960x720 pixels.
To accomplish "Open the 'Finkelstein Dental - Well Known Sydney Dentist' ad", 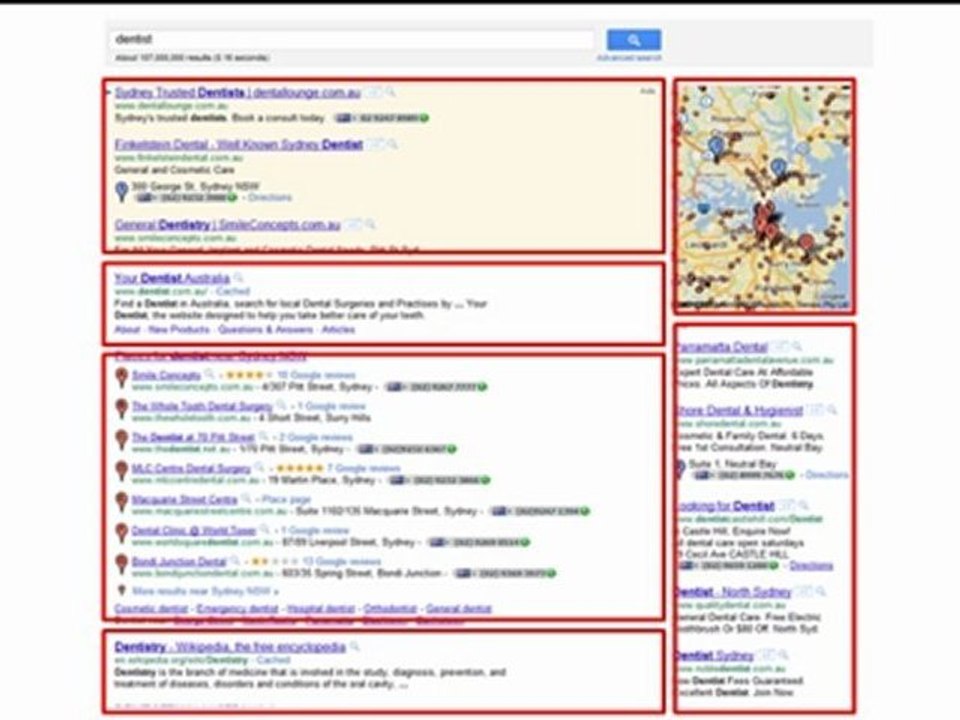I will tap(239, 145).
